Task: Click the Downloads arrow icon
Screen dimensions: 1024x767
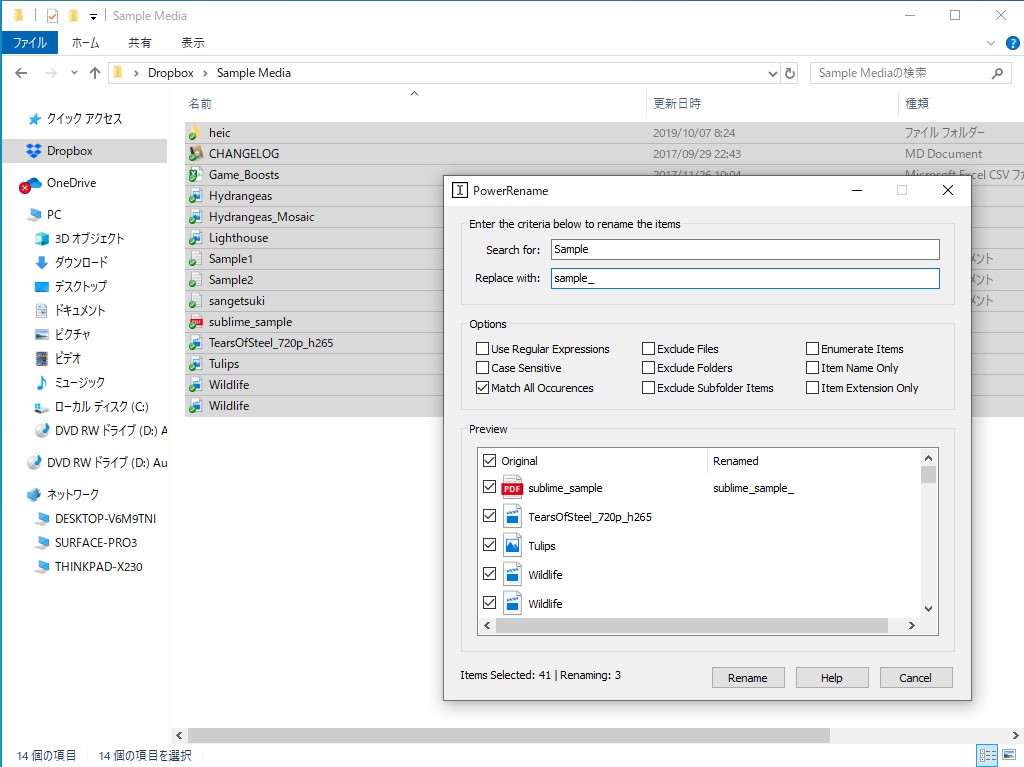Action: (42, 263)
